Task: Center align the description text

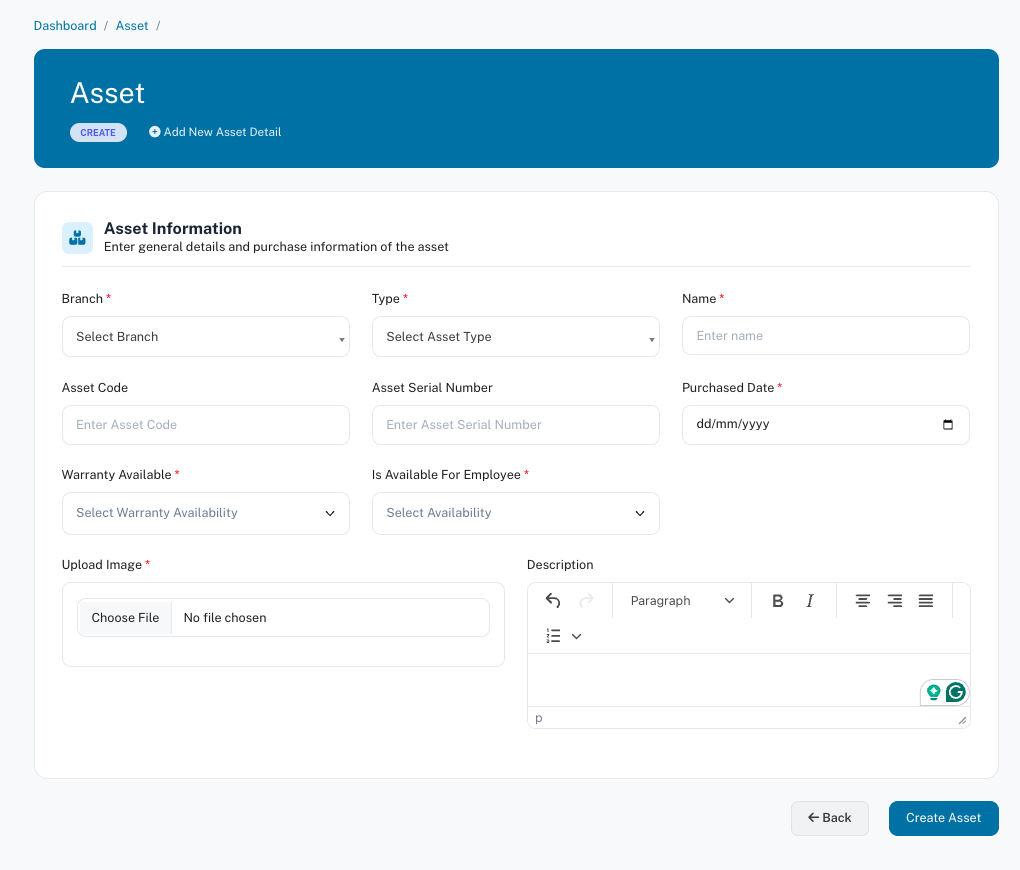Action: [x=863, y=601]
